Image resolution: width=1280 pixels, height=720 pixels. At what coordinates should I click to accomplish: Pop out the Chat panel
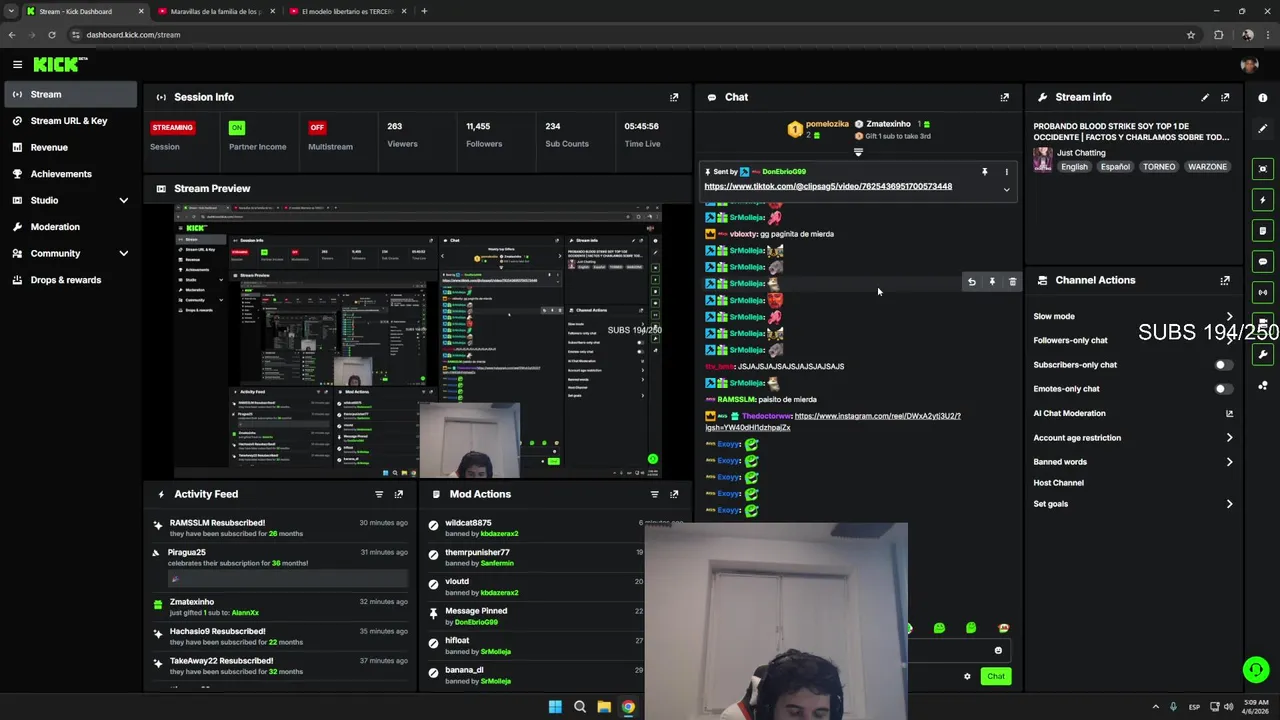pyautogui.click(x=1005, y=97)
